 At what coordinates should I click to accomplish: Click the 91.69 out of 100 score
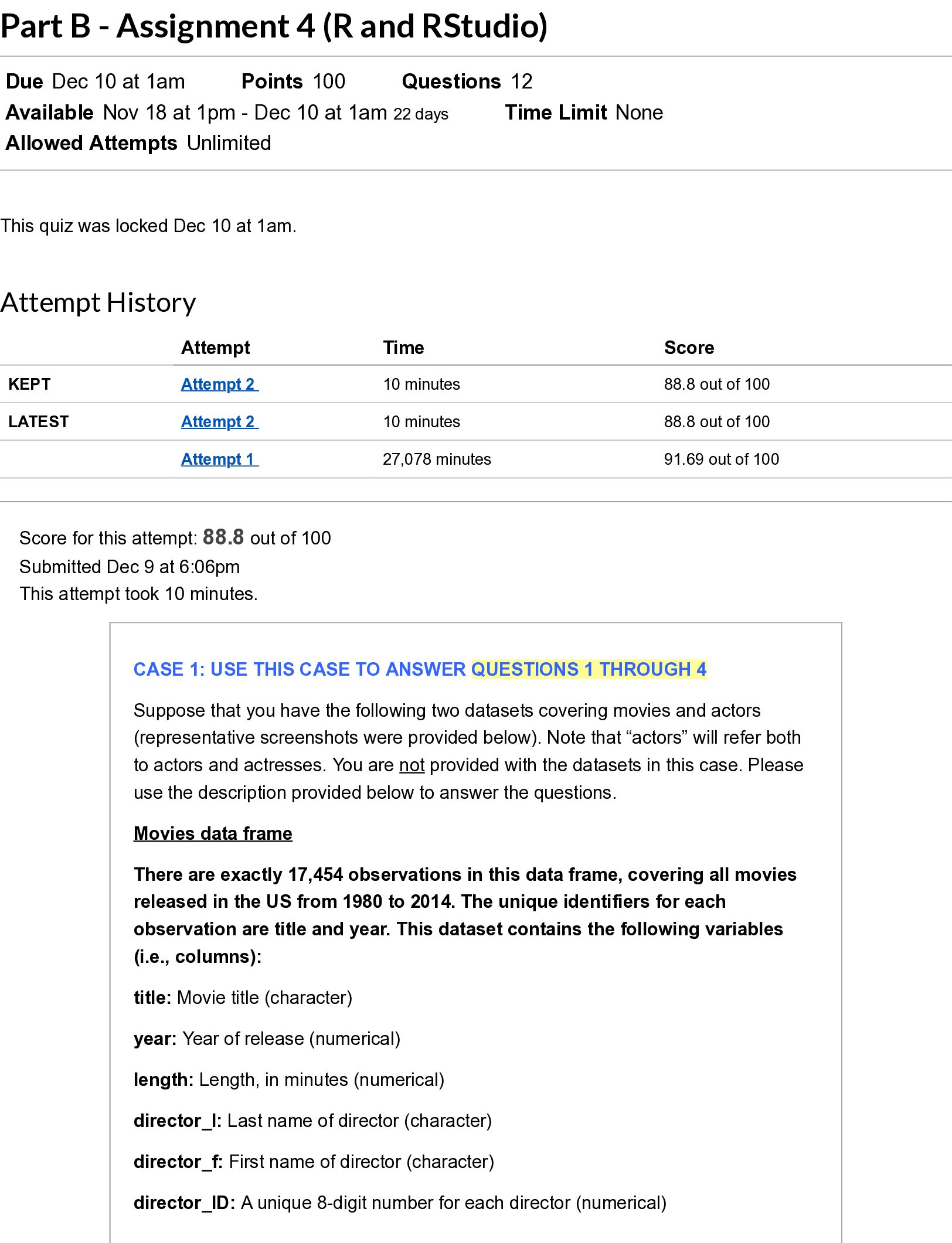(721, 459)
